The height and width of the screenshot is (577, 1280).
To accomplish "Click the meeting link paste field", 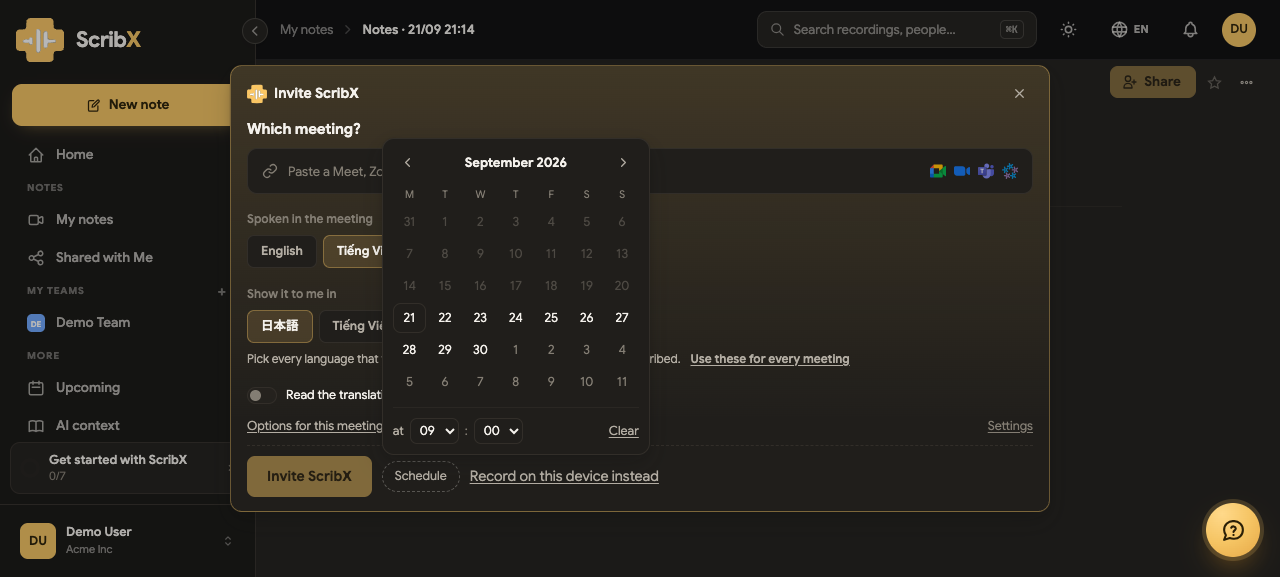I will pos(640,172).
